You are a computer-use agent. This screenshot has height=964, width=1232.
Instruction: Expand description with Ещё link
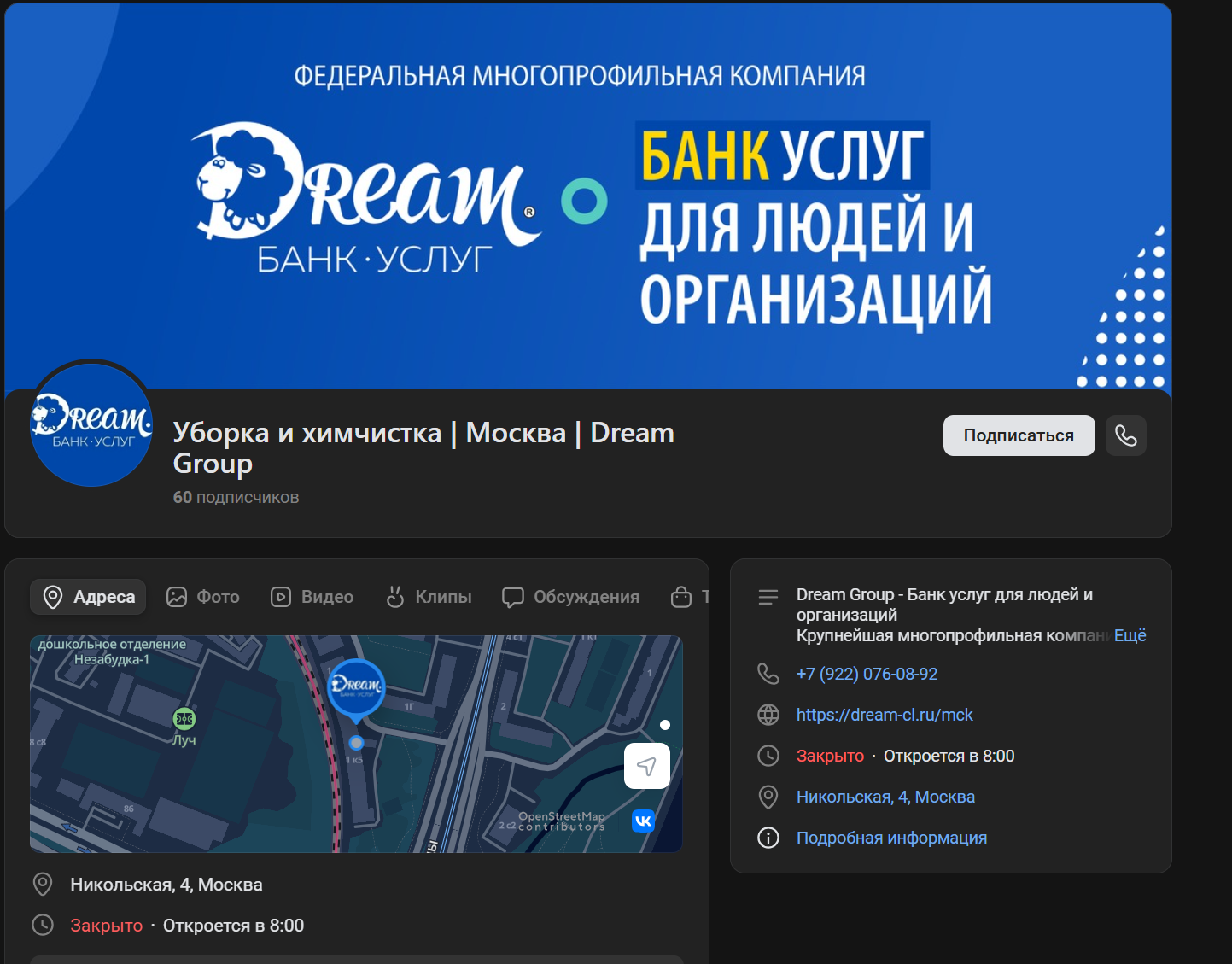pyautogui.click(x=1130, y=635)
